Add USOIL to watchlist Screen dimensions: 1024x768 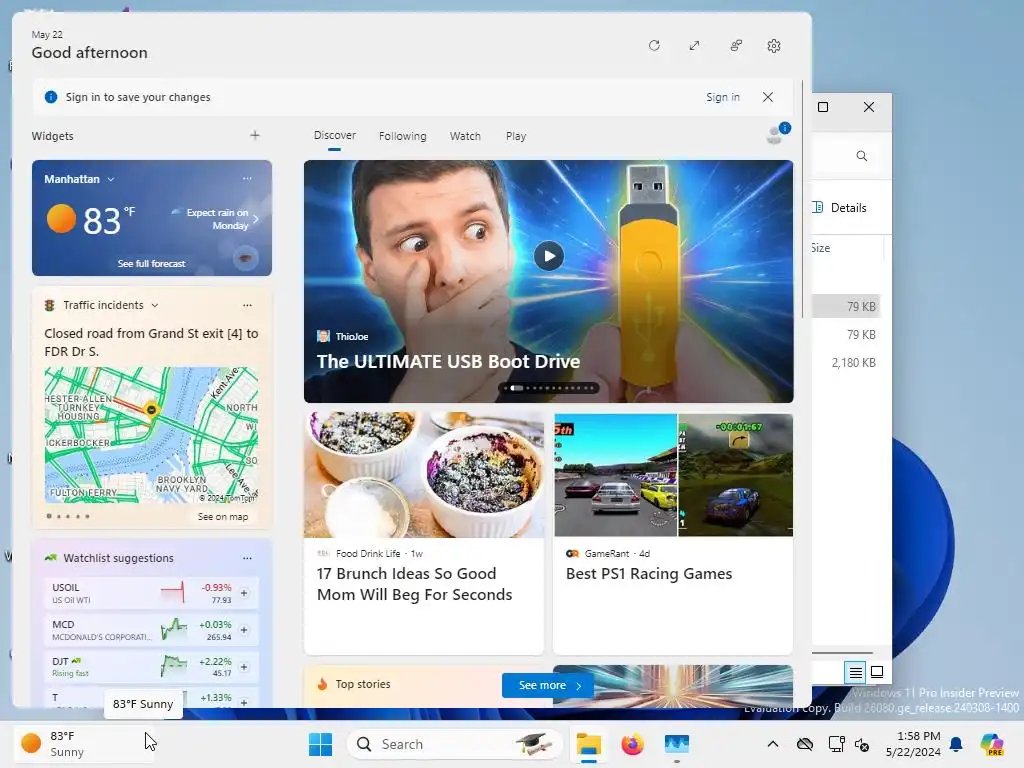244,593
